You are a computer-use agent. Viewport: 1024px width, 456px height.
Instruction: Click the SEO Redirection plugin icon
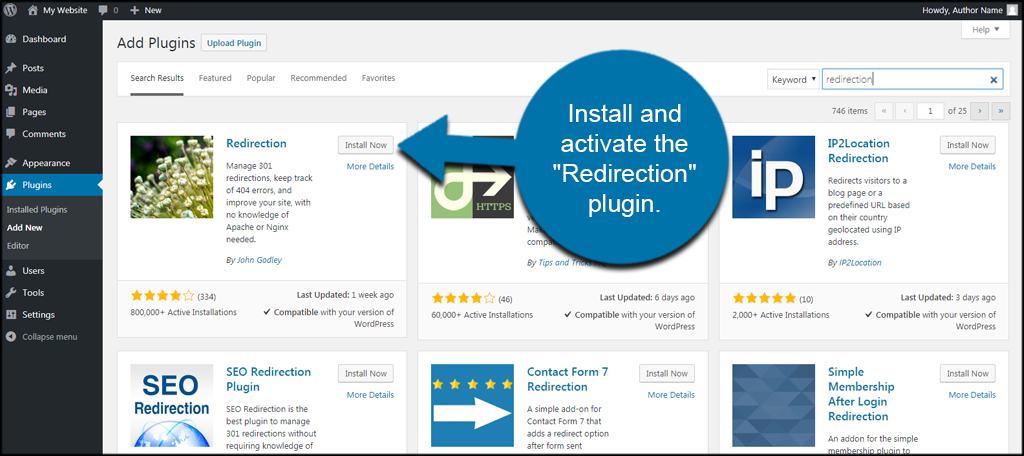[x=172, y=405]
